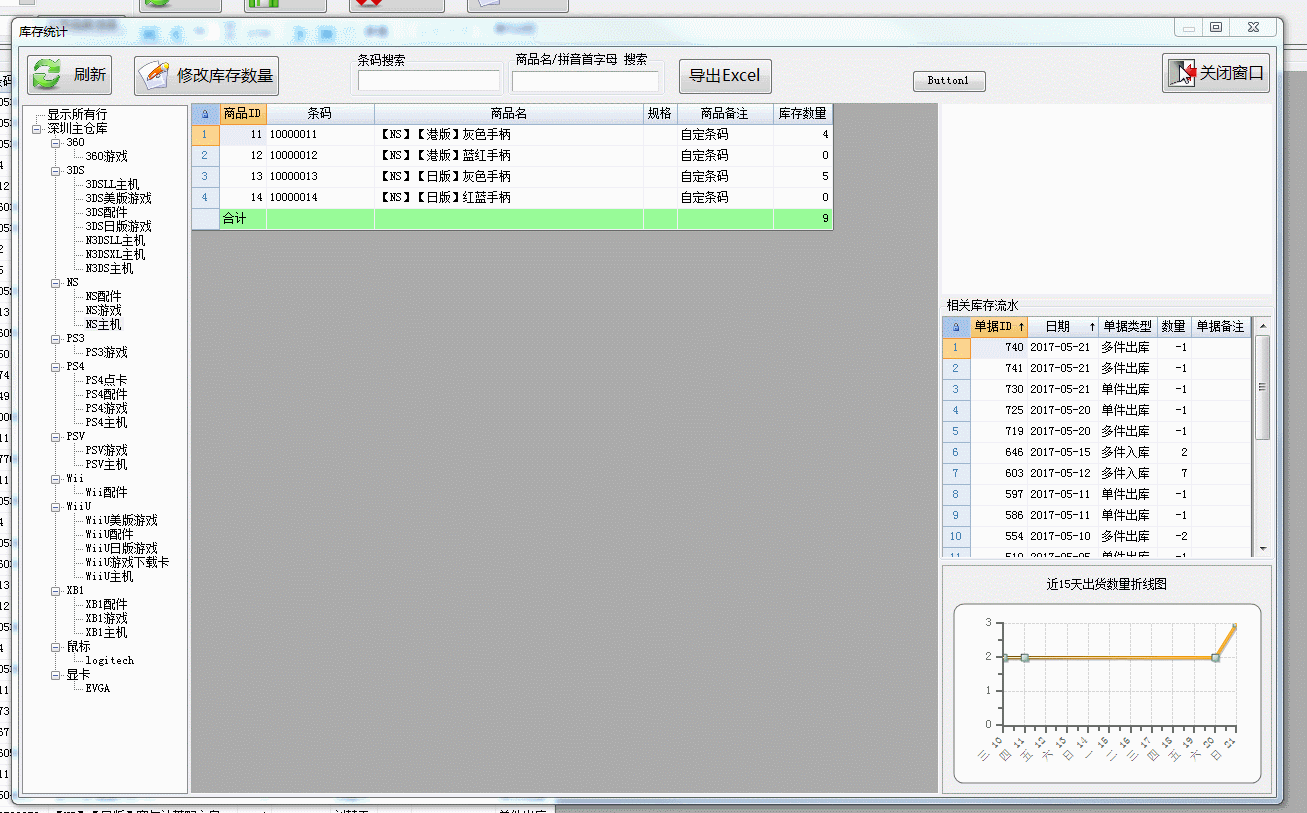Collapse the NS category node
The image size is (1307, 813).
click(x=57, y=283)
